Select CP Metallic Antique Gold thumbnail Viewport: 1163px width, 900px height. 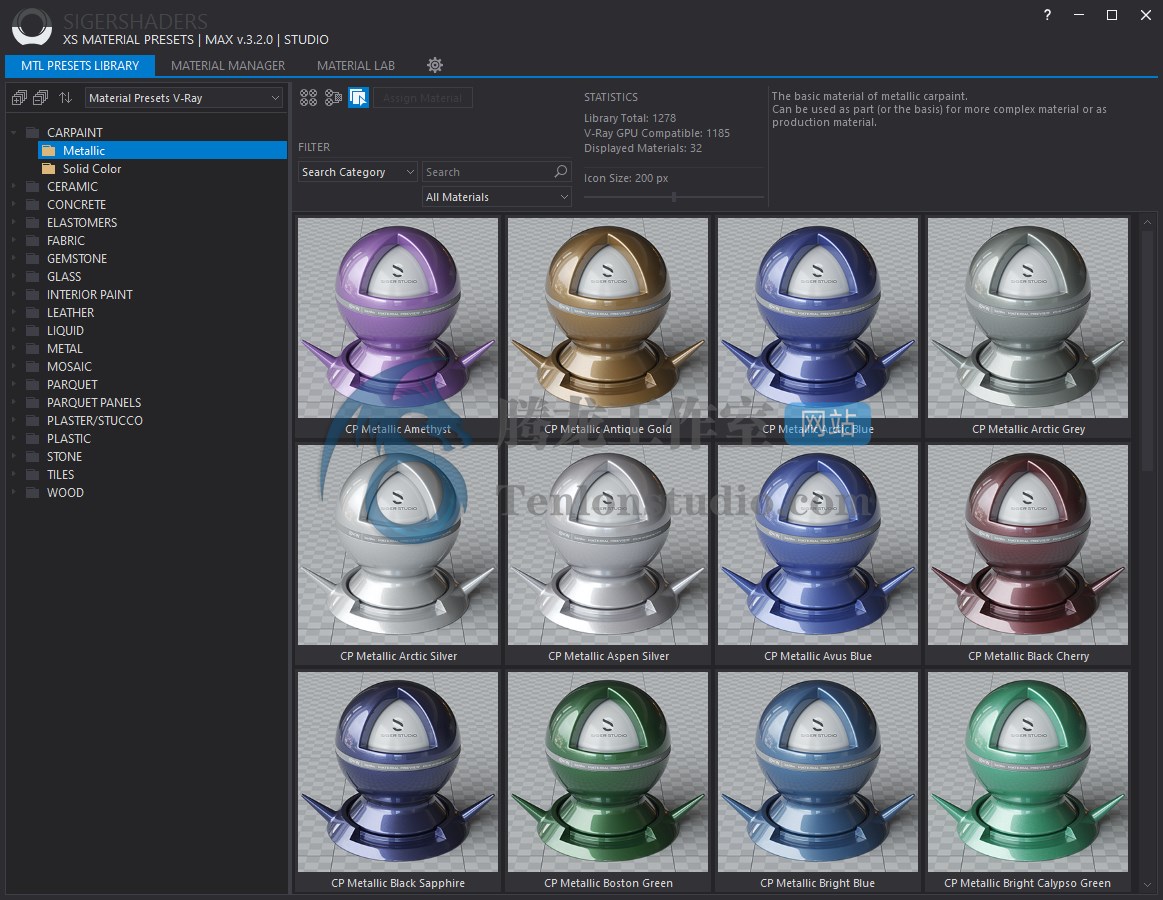607,318
